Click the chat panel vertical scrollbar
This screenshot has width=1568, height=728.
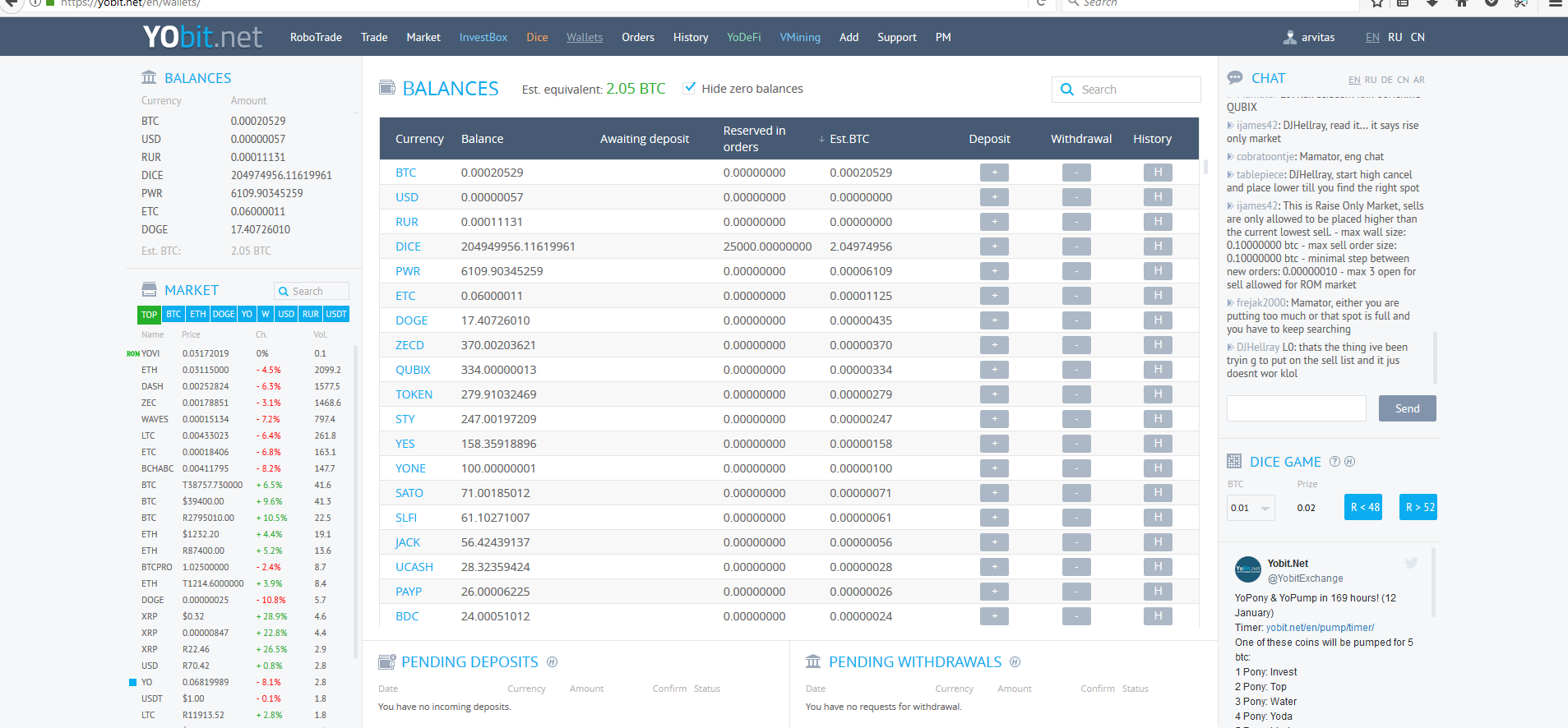pyautogui.click(x=1435, y=357)
